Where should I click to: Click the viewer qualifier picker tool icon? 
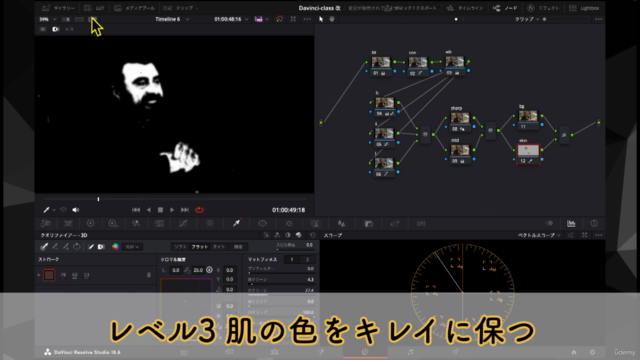point(47,210)
